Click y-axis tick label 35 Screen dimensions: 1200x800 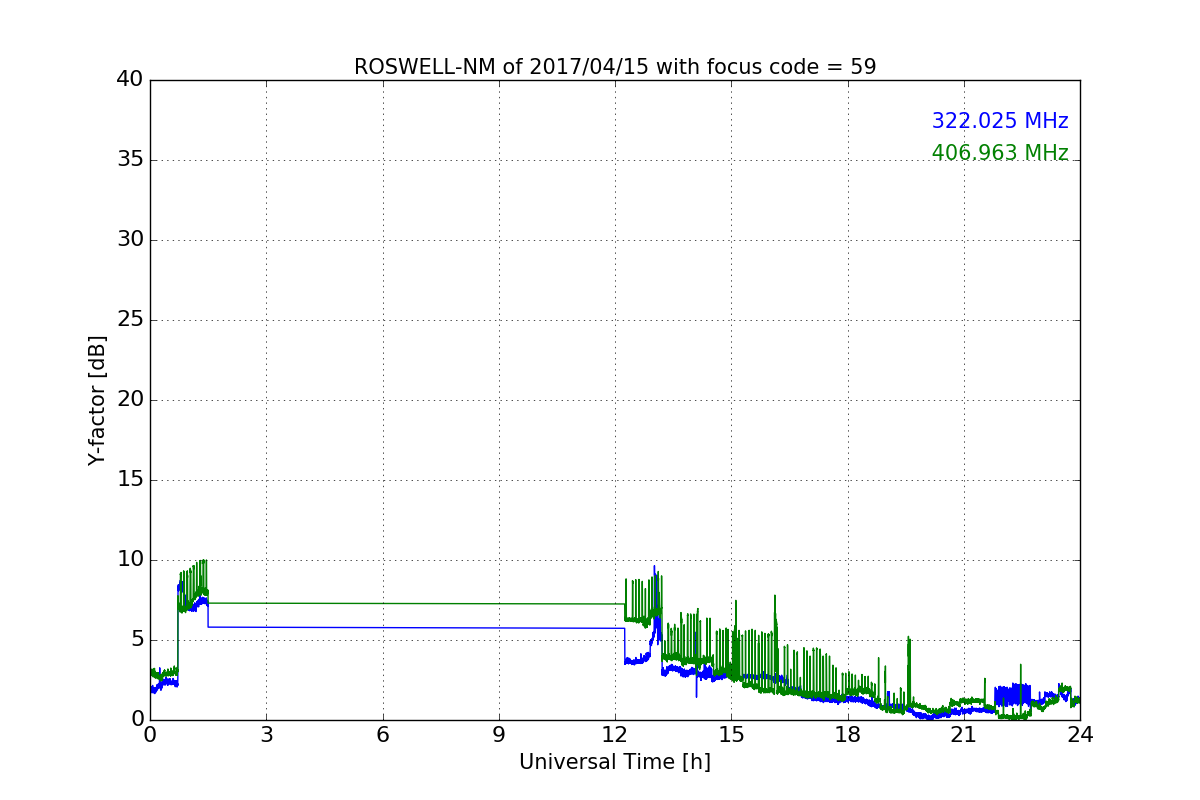130,160
